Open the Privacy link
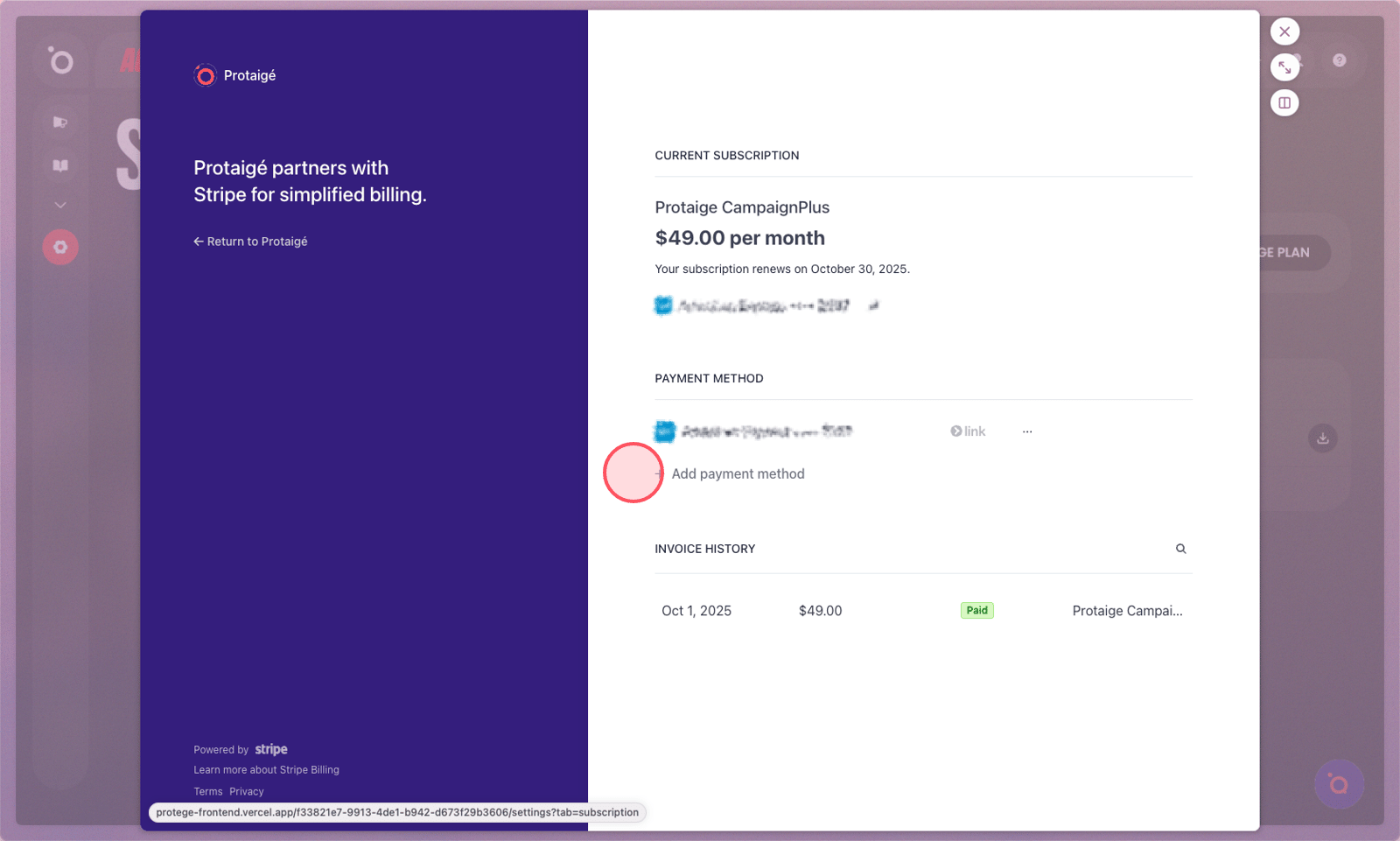Image resolution: width=1400 pixels, height=841 pixels. click(247, 792)
